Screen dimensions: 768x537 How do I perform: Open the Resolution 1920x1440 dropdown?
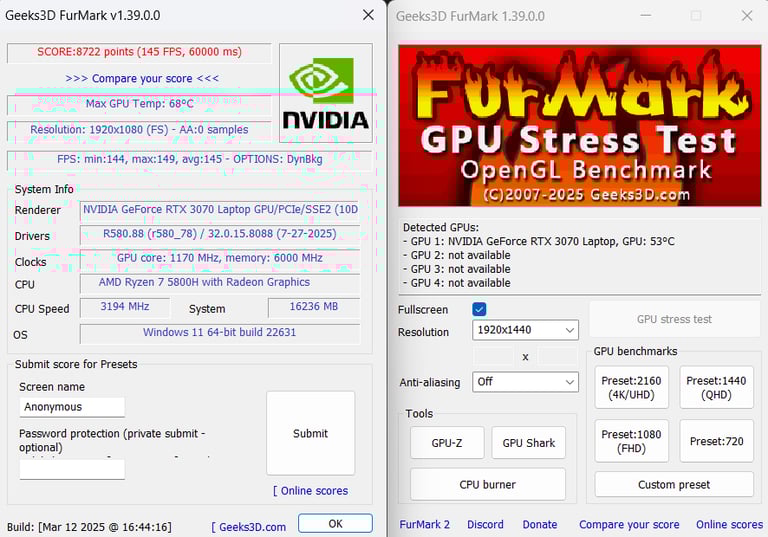pos(525,330)
